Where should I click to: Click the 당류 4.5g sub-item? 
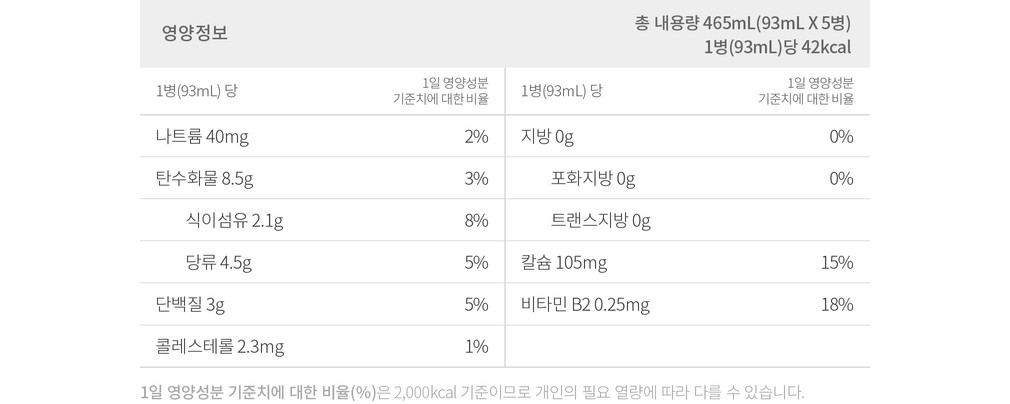[218, 263]
